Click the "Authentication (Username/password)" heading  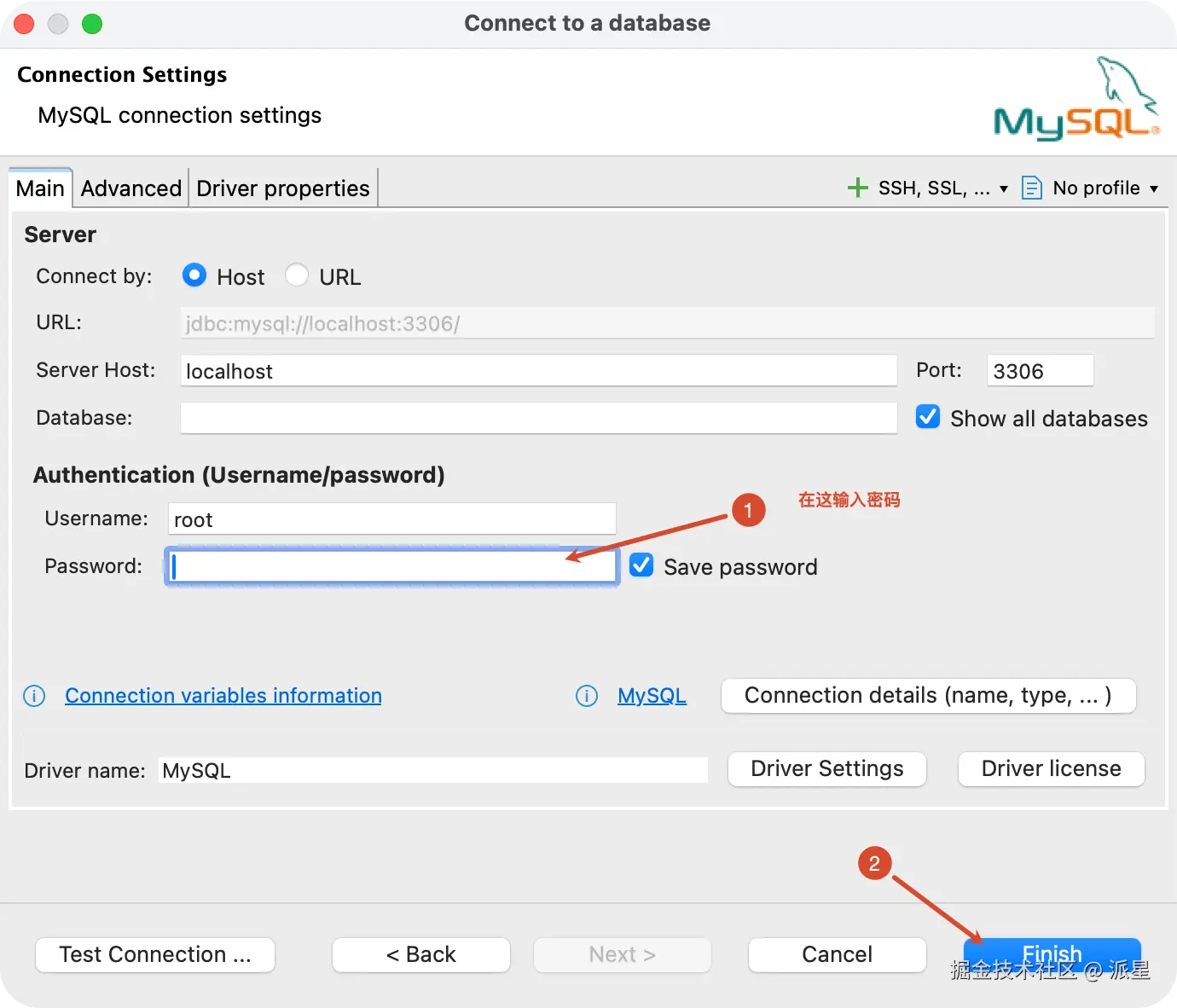[239, 475]
